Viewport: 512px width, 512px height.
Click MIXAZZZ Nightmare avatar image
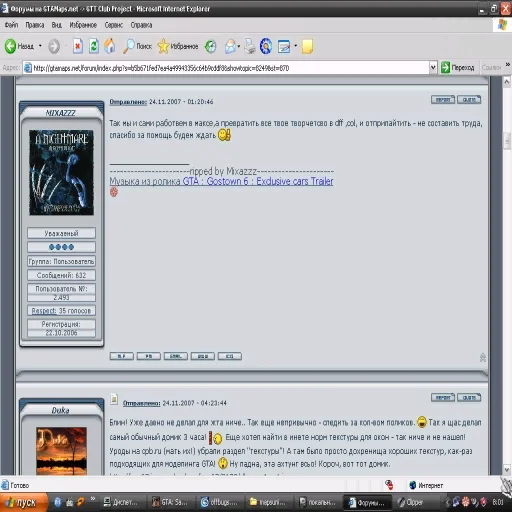(x=61, y=172)
